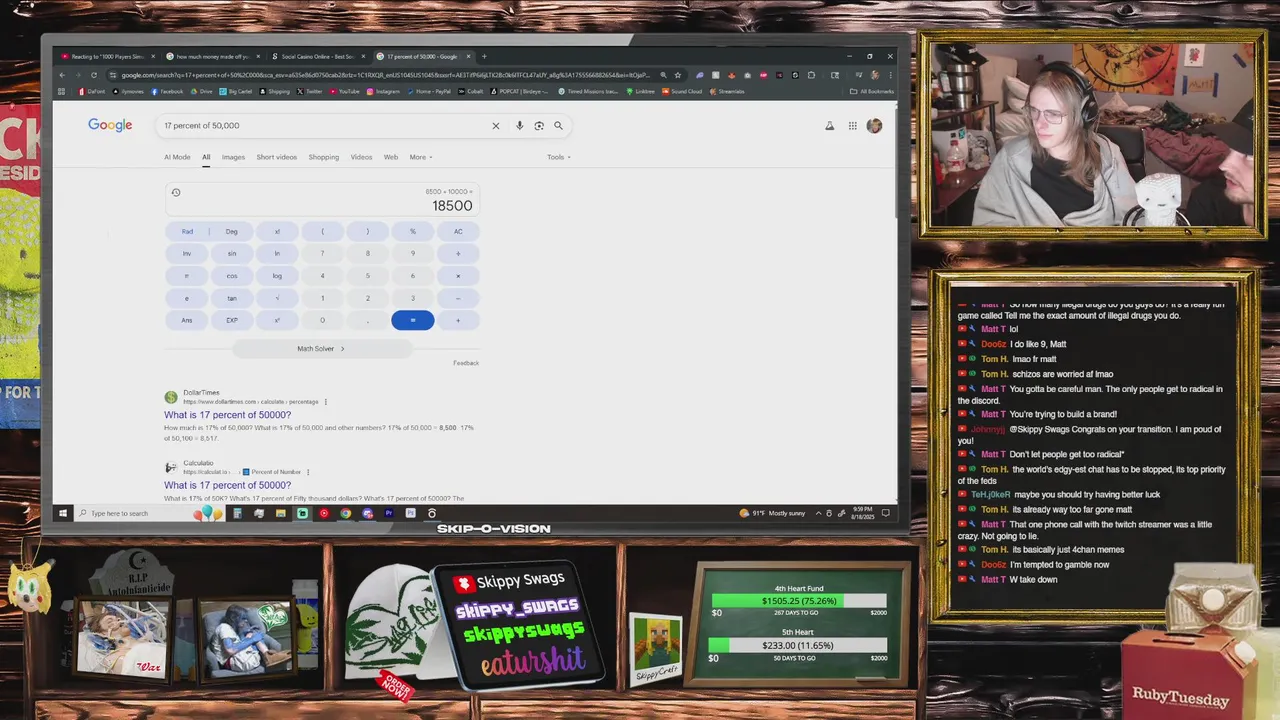Select the Images search tab

point(233,157)
